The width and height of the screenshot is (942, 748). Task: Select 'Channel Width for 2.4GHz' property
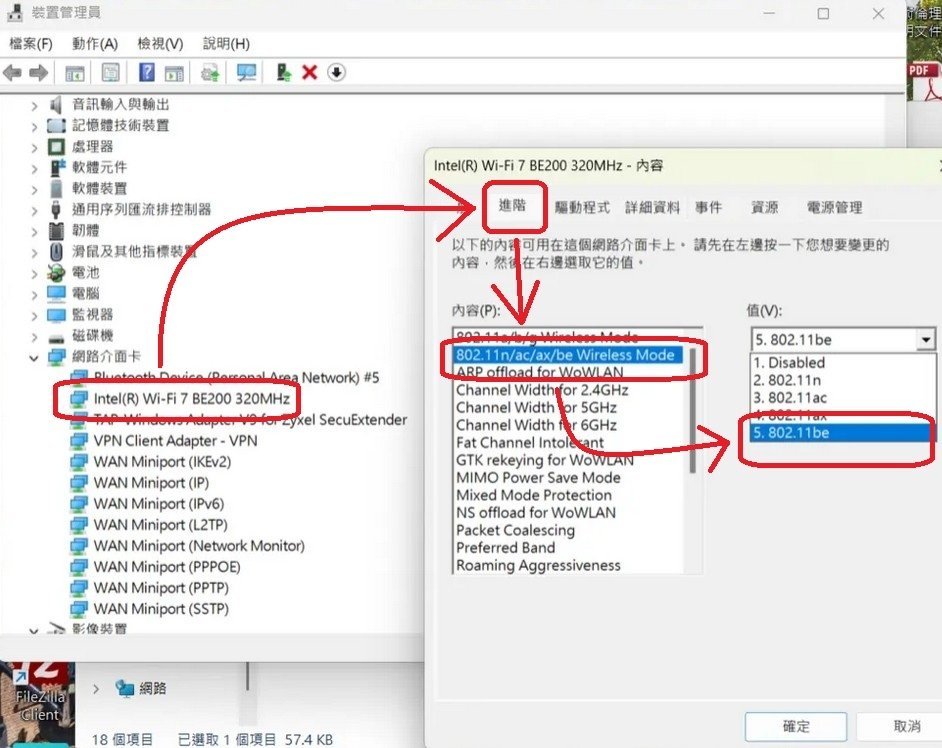(x=542, y=391)
